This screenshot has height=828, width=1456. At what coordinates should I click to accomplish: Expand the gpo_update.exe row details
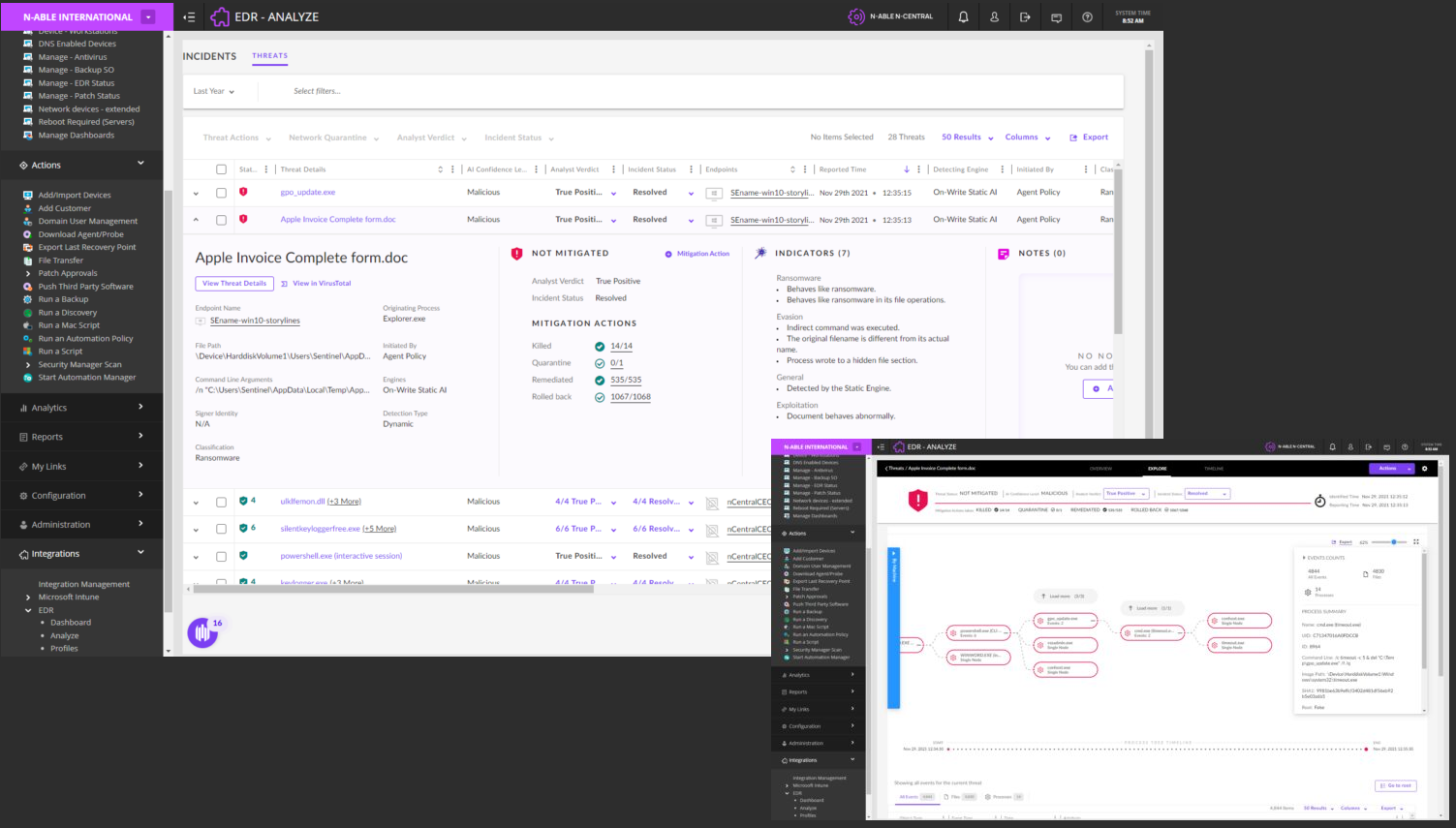196,193
